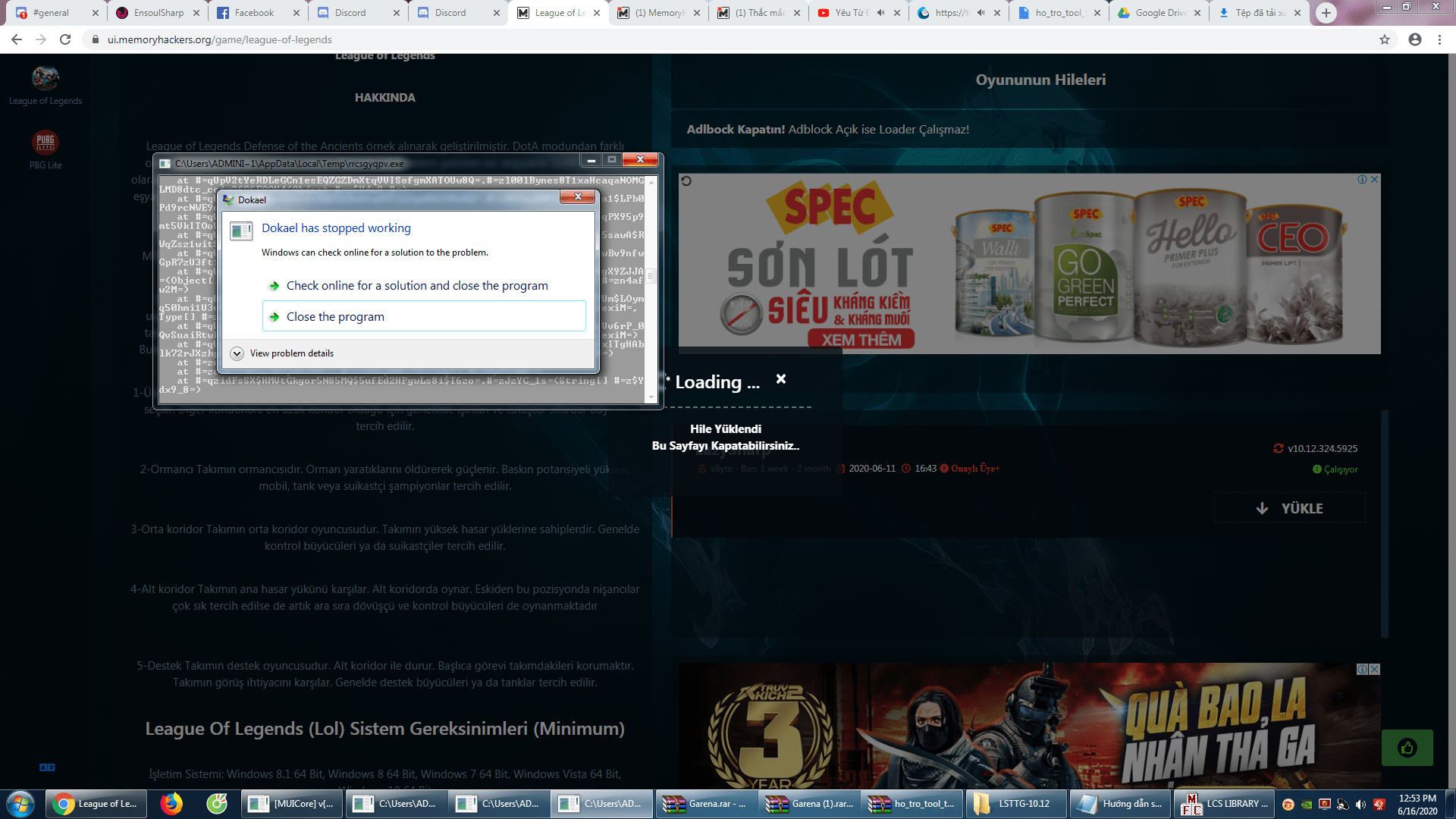Launch Firefox from the taskbar
The width and height of the screenshot is (1456, 819).
click(x=171, y=804)
